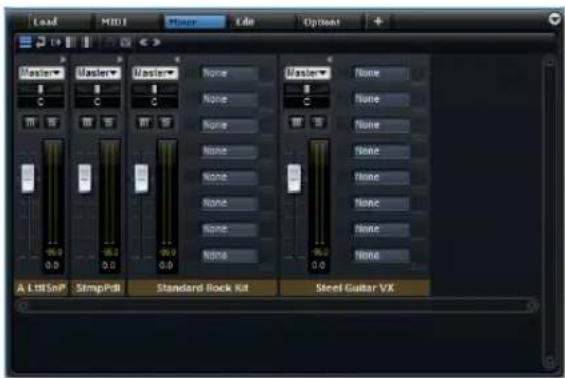
Task: Switch to the MIDI tab
Action: point(114,22)
